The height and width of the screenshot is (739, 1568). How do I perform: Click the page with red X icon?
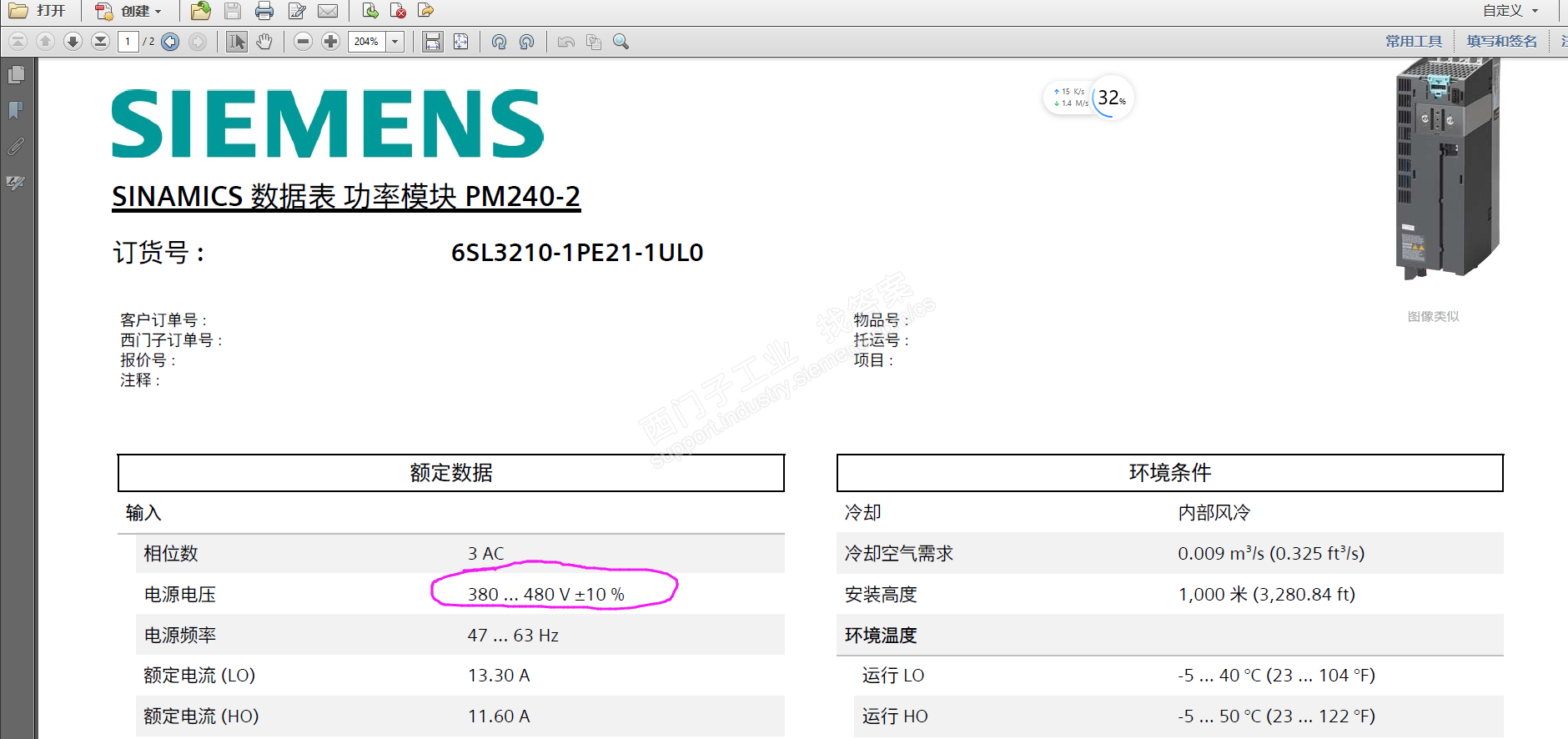click(x=398, y=11)
